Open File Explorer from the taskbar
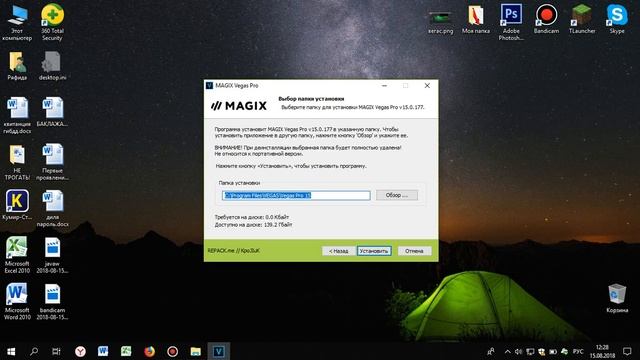Image resolution: width=640 pixels, height=360 pixels. tap(196, 351)
